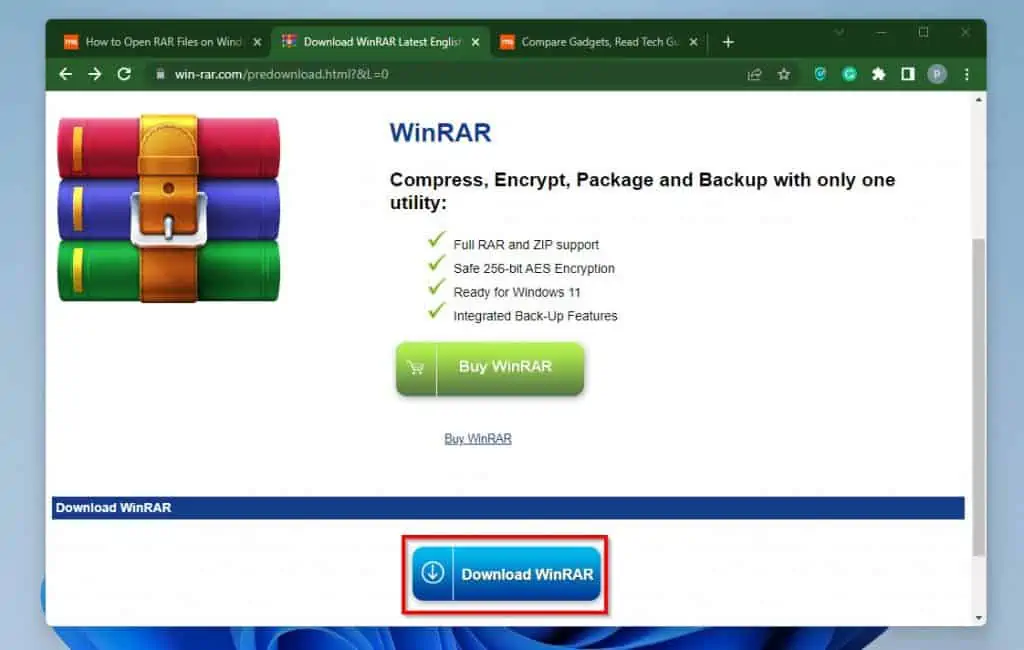The height and width of the screenshot is (650, 1024).
Task: Click the page scroll down arrow
Action: [978, 617]
